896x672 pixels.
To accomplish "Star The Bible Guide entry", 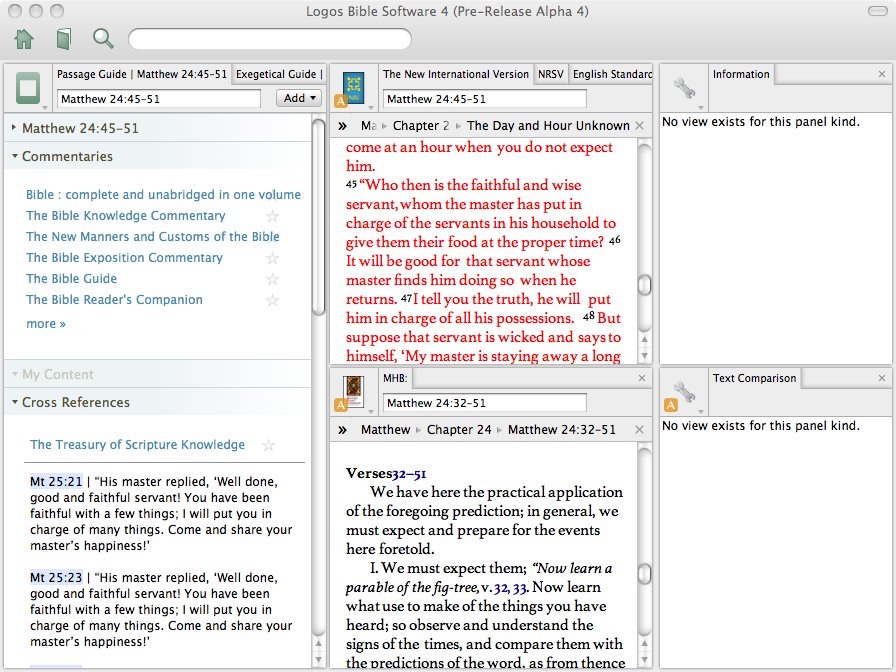I will coord(273,279).
